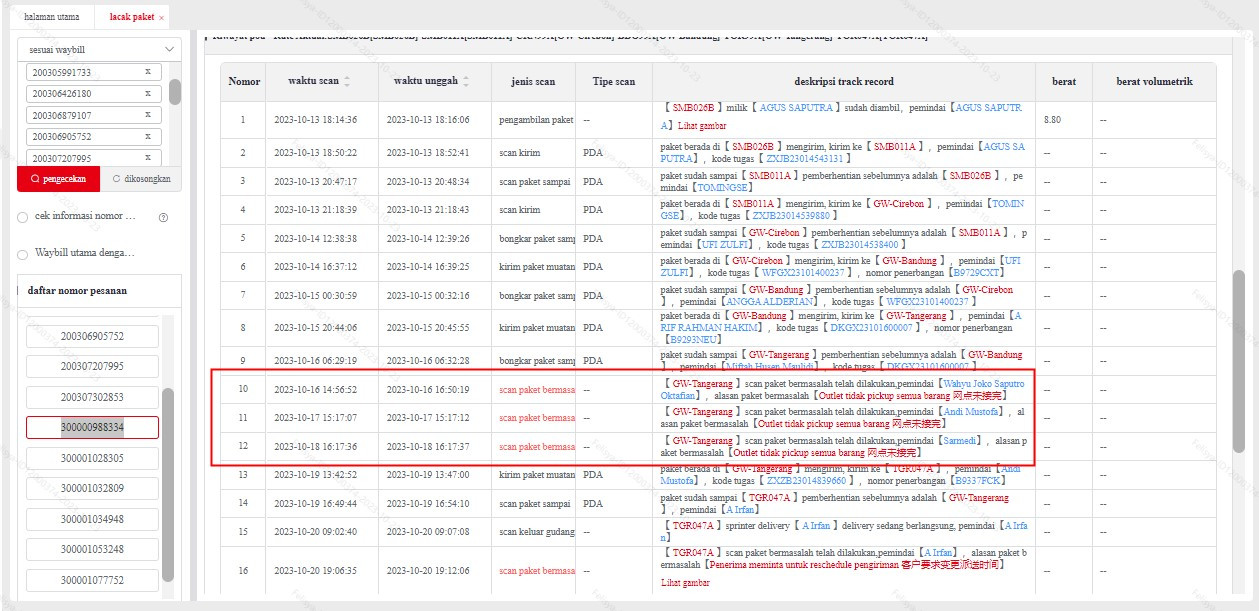This screenshot has height=611, width=1259.
Task: Click A Irfan name in row 14
Action: (740, 509)
